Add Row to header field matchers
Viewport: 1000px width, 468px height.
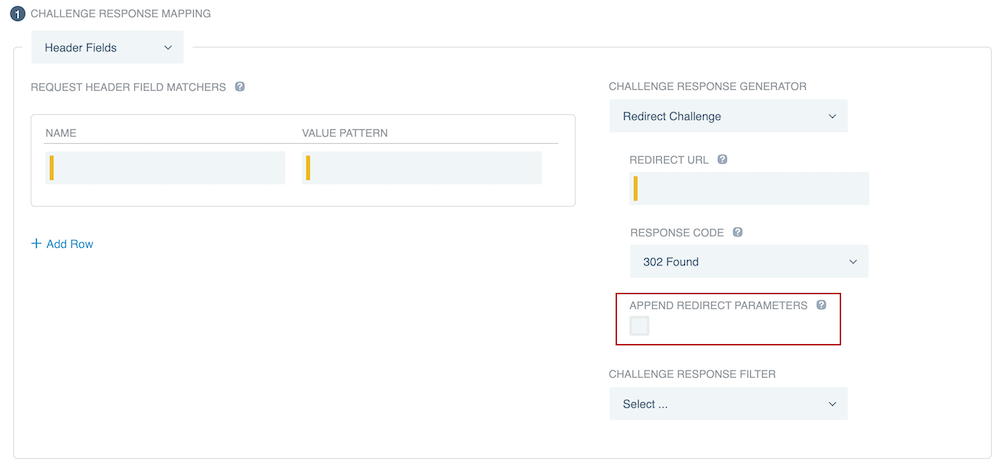pyautogui.click(x=62, y=244)
